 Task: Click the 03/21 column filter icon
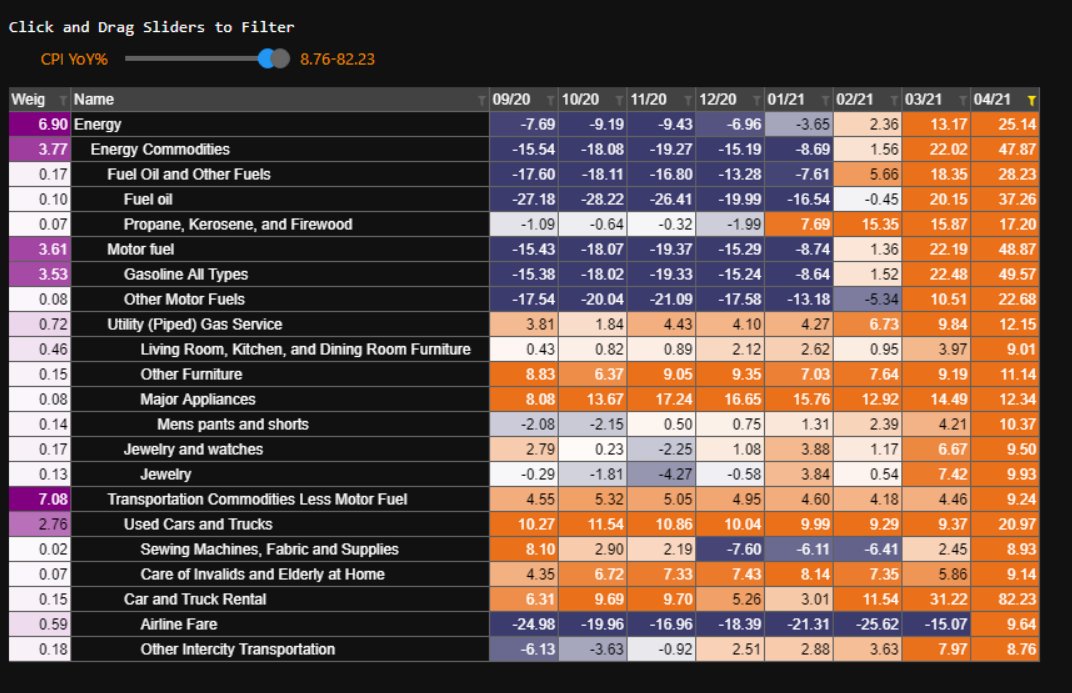click(963, 100)
